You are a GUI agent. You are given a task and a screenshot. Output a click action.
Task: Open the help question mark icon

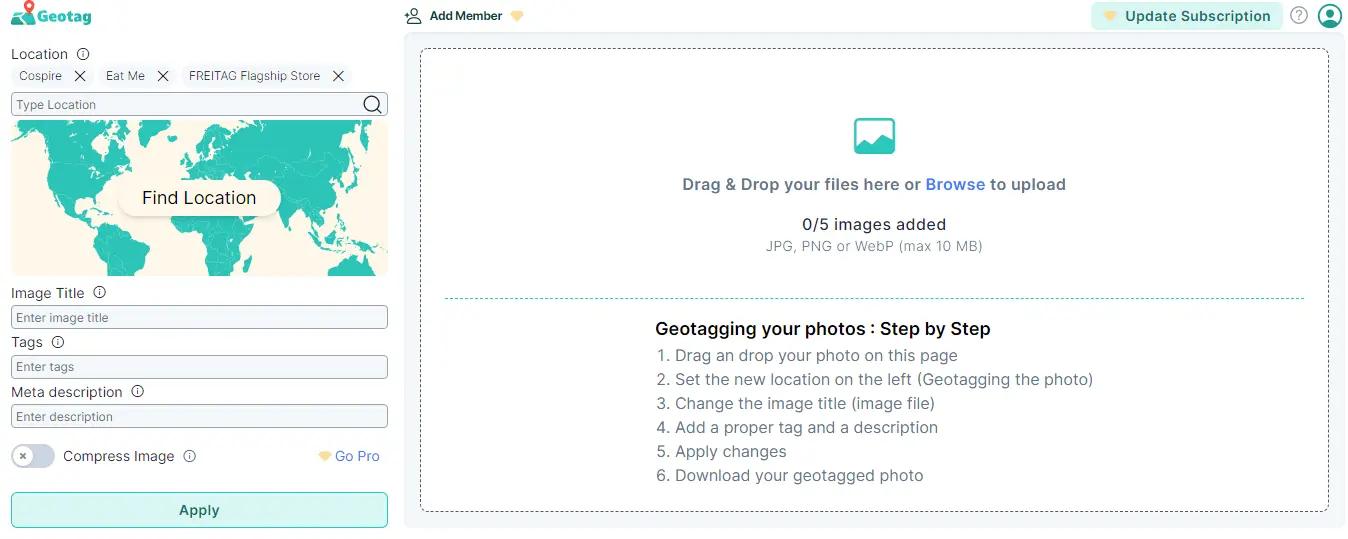point(1299,16)
